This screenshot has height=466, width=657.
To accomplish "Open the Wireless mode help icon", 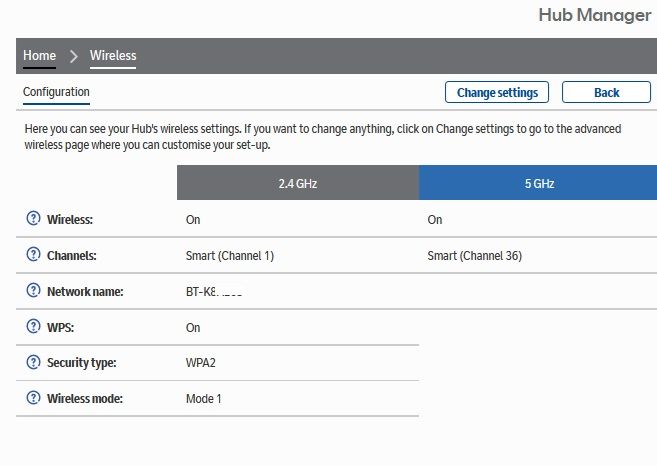I will point(33,398).
